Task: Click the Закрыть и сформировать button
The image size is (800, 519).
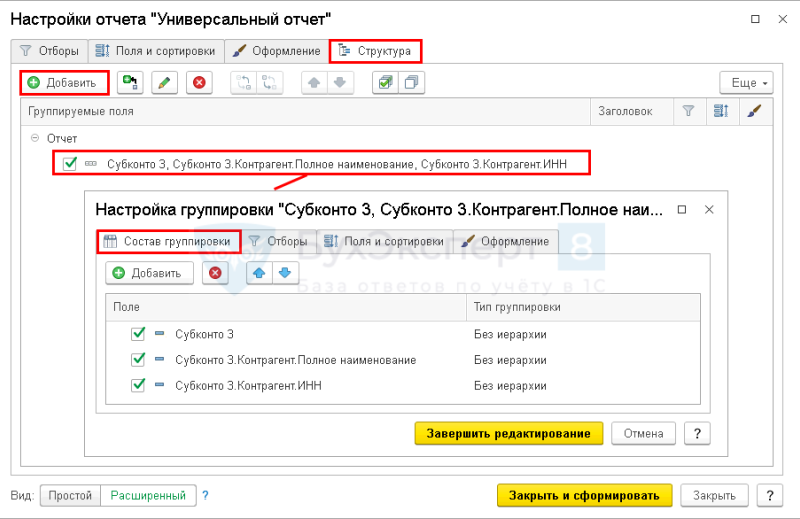Action: 584,495
